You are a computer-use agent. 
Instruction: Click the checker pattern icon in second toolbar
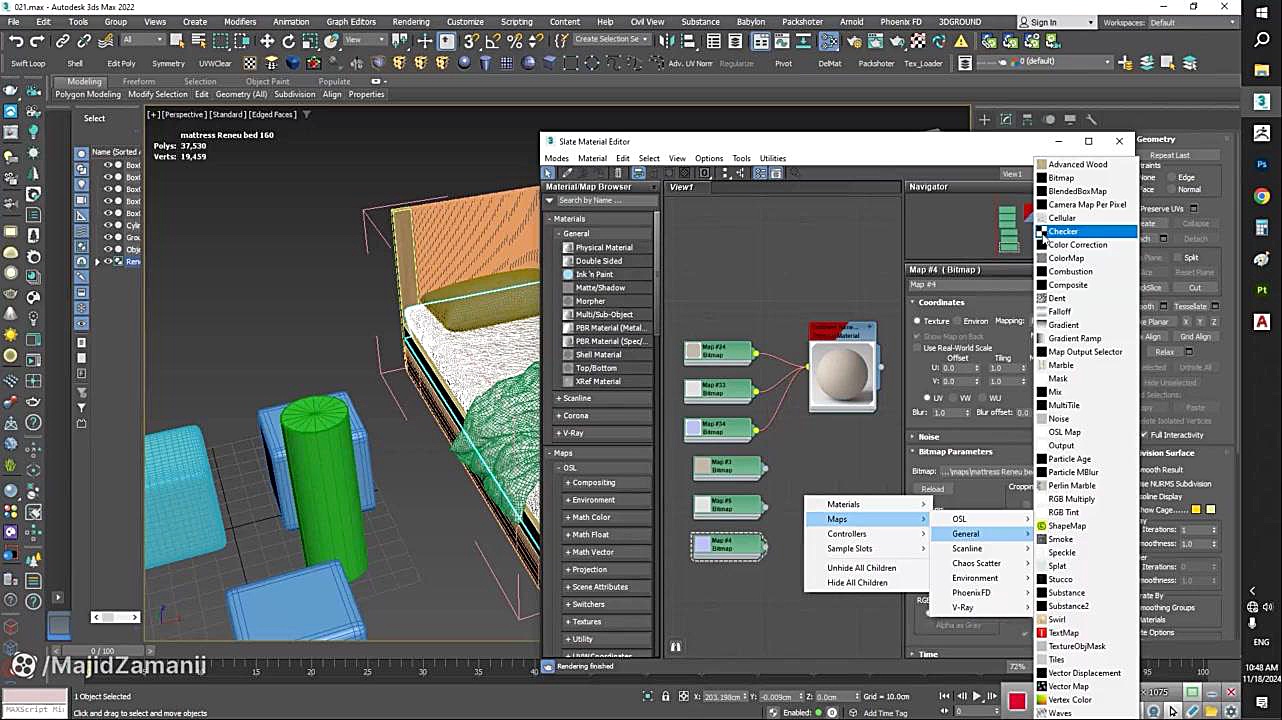pyautogui.click(x=250, y=63)
